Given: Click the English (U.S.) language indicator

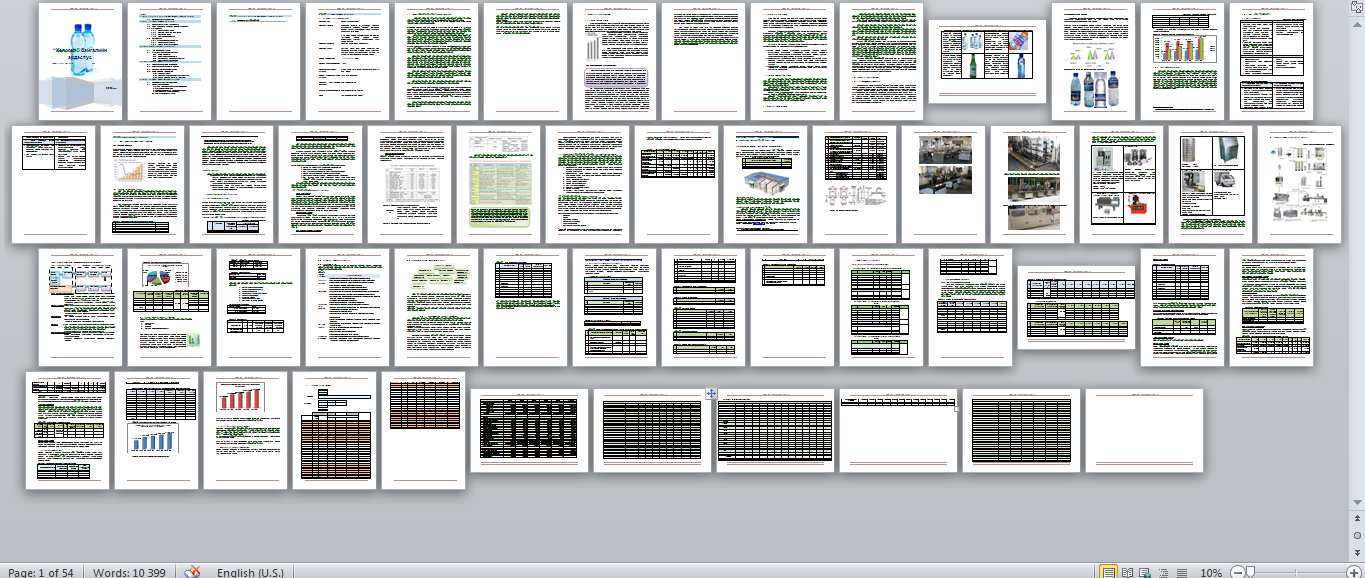Looking at the screenshot, I should coord(249,572).
